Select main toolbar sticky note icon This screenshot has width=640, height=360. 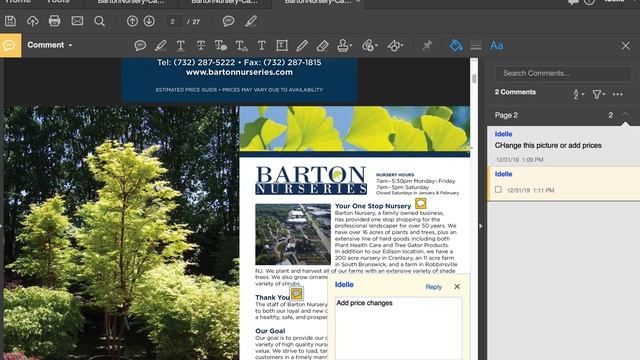[x=228, y=21]
